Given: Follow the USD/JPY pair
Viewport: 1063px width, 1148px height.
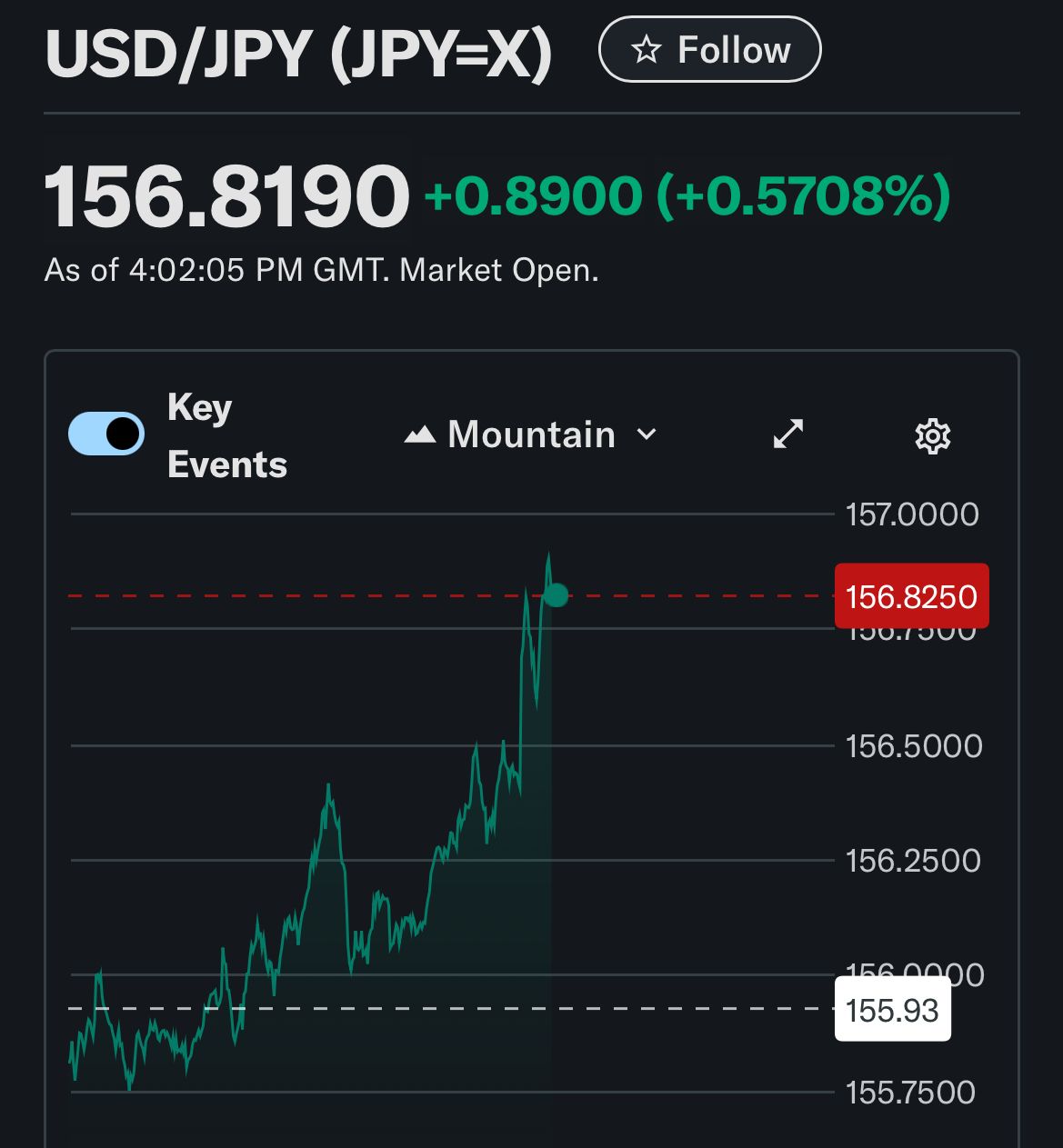Looking at the screenshot, I should click(x=710, y=50).
